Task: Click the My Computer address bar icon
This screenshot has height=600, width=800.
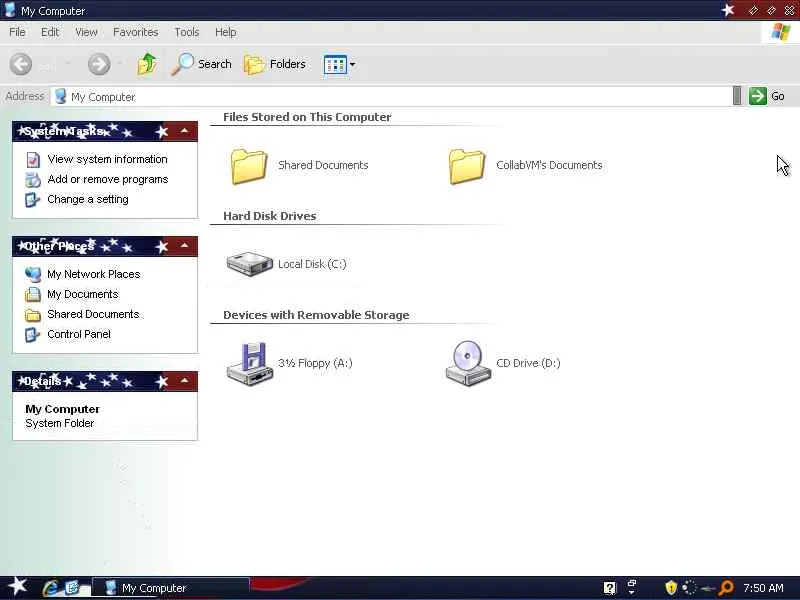Action: coord(61,96)
